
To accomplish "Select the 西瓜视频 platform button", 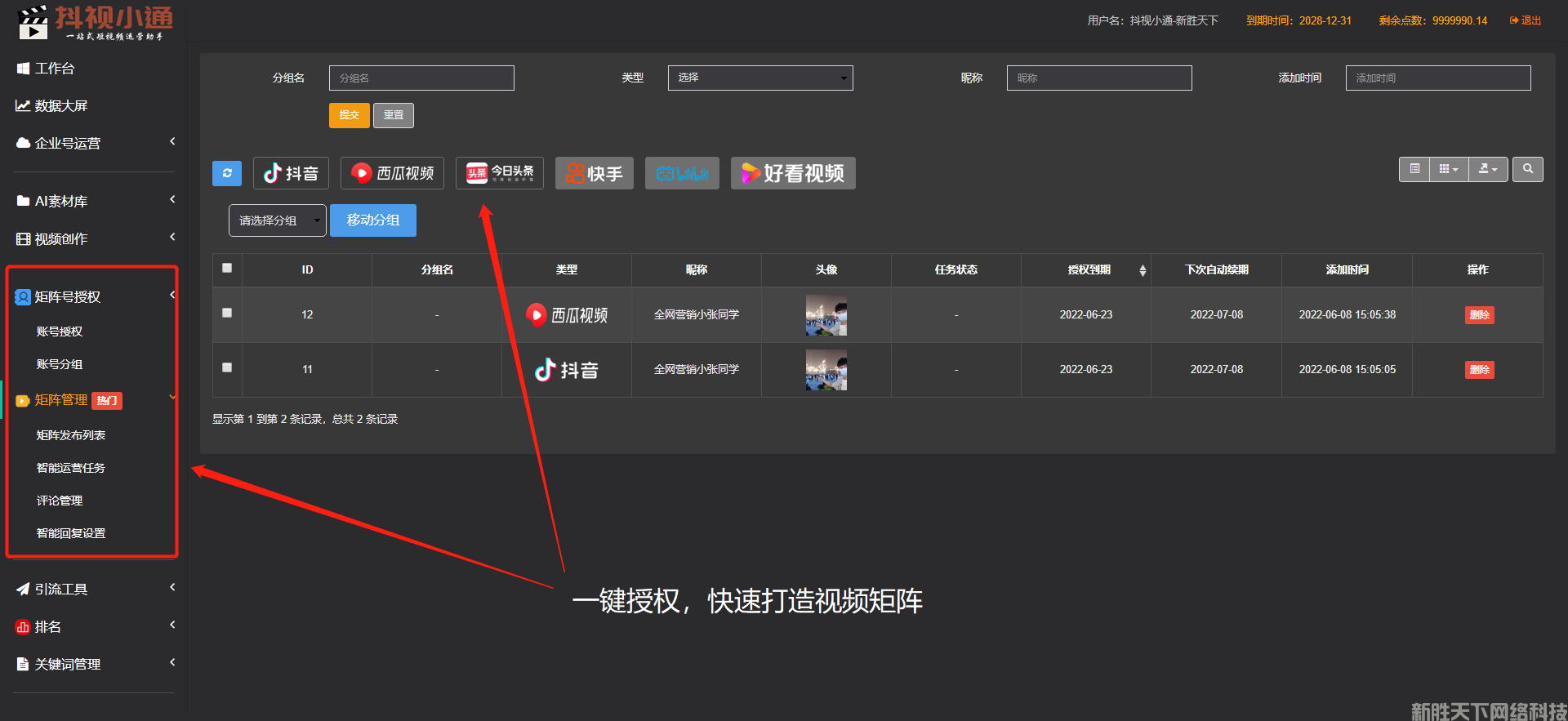I will click(392, 173).
